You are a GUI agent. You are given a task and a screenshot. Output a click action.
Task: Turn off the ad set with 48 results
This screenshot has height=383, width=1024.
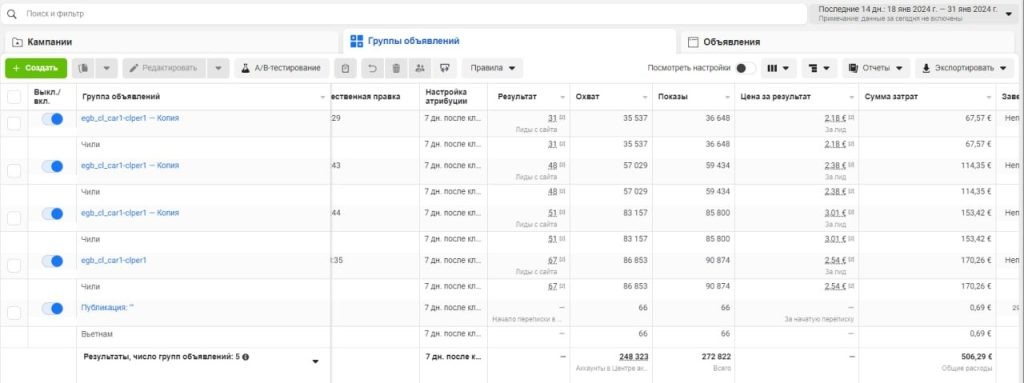[x=52, y=166]
